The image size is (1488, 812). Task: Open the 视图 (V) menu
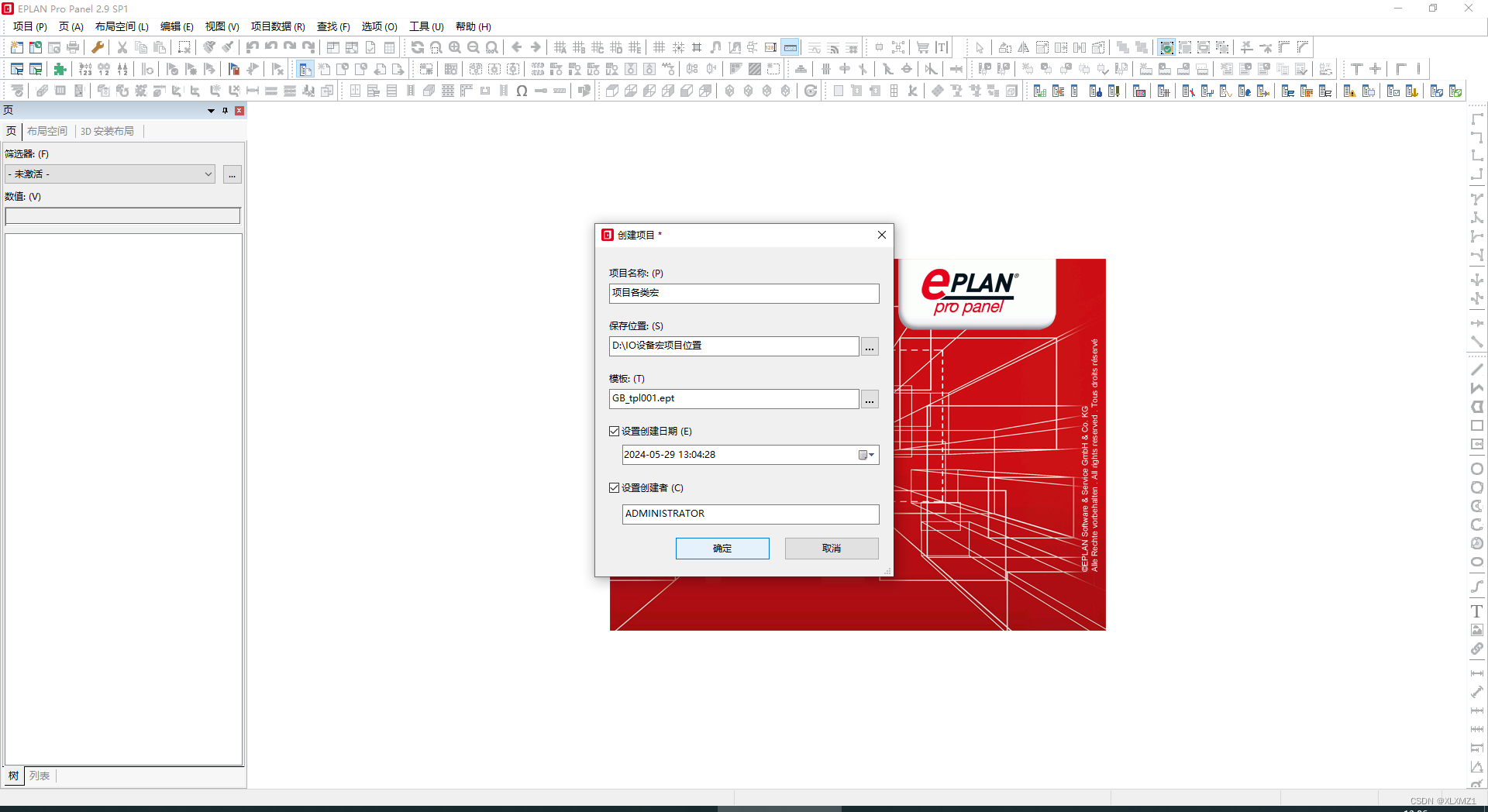tap(222, 26)
